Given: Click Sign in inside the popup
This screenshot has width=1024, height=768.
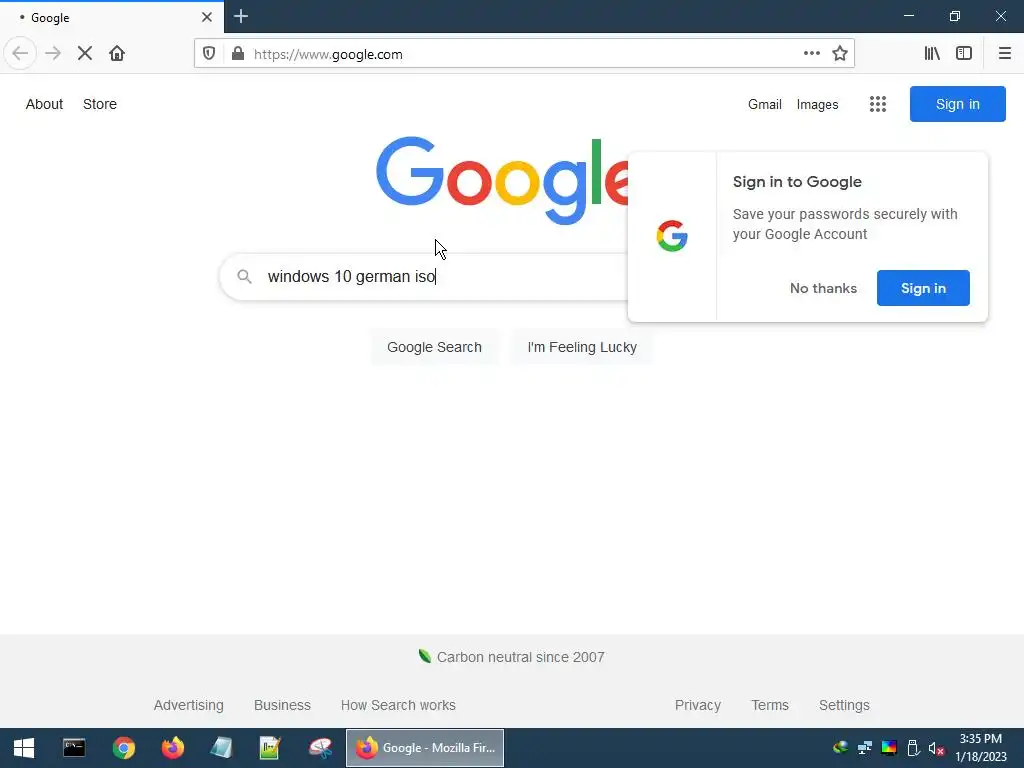Looking at the screenshot, I should click(923, 288).
